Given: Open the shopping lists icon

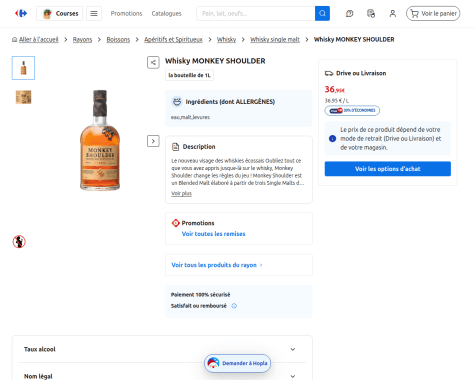Looking at the screenshot, I should [x=371, y=14].
